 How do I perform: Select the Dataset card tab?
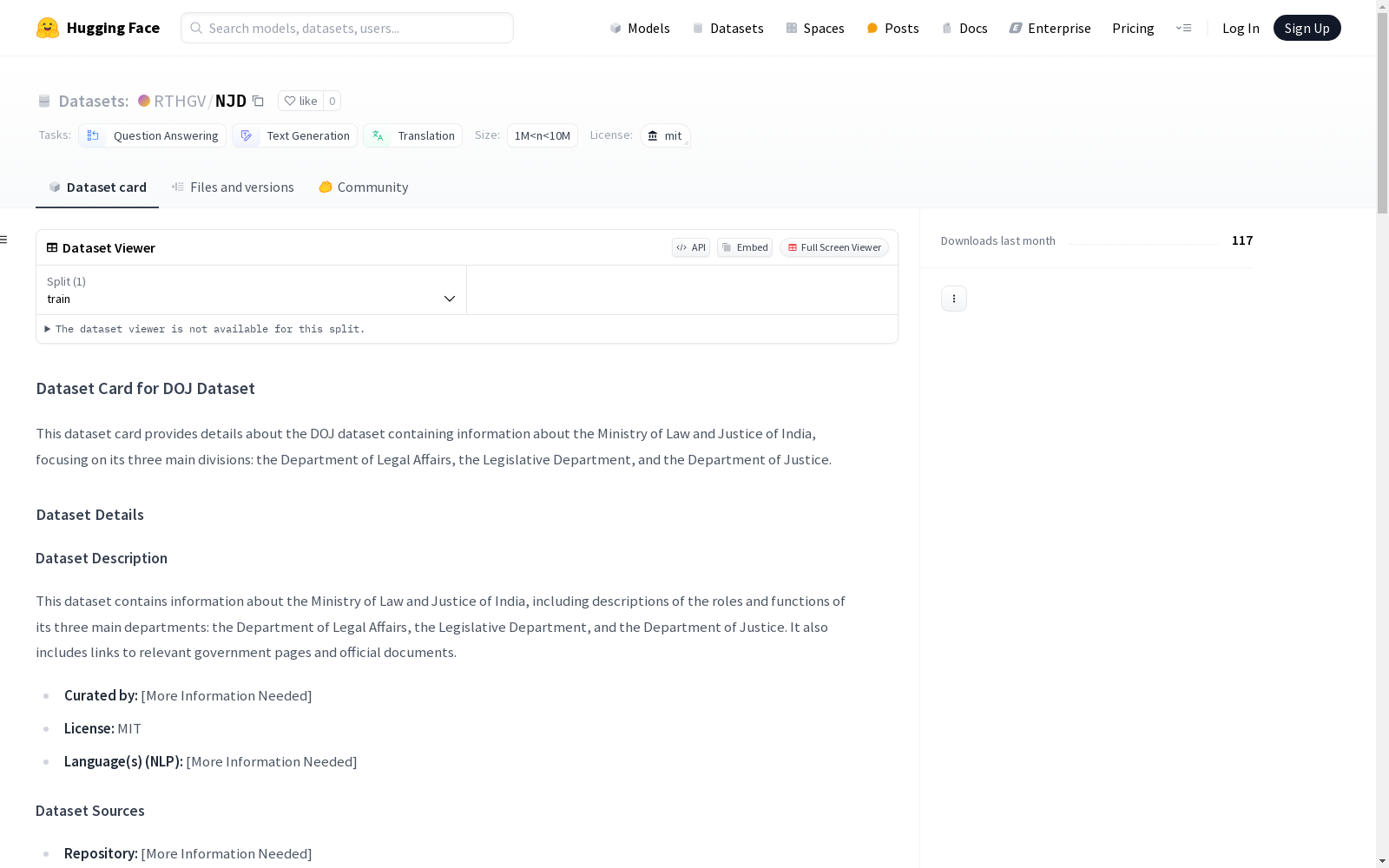point(97,187)
